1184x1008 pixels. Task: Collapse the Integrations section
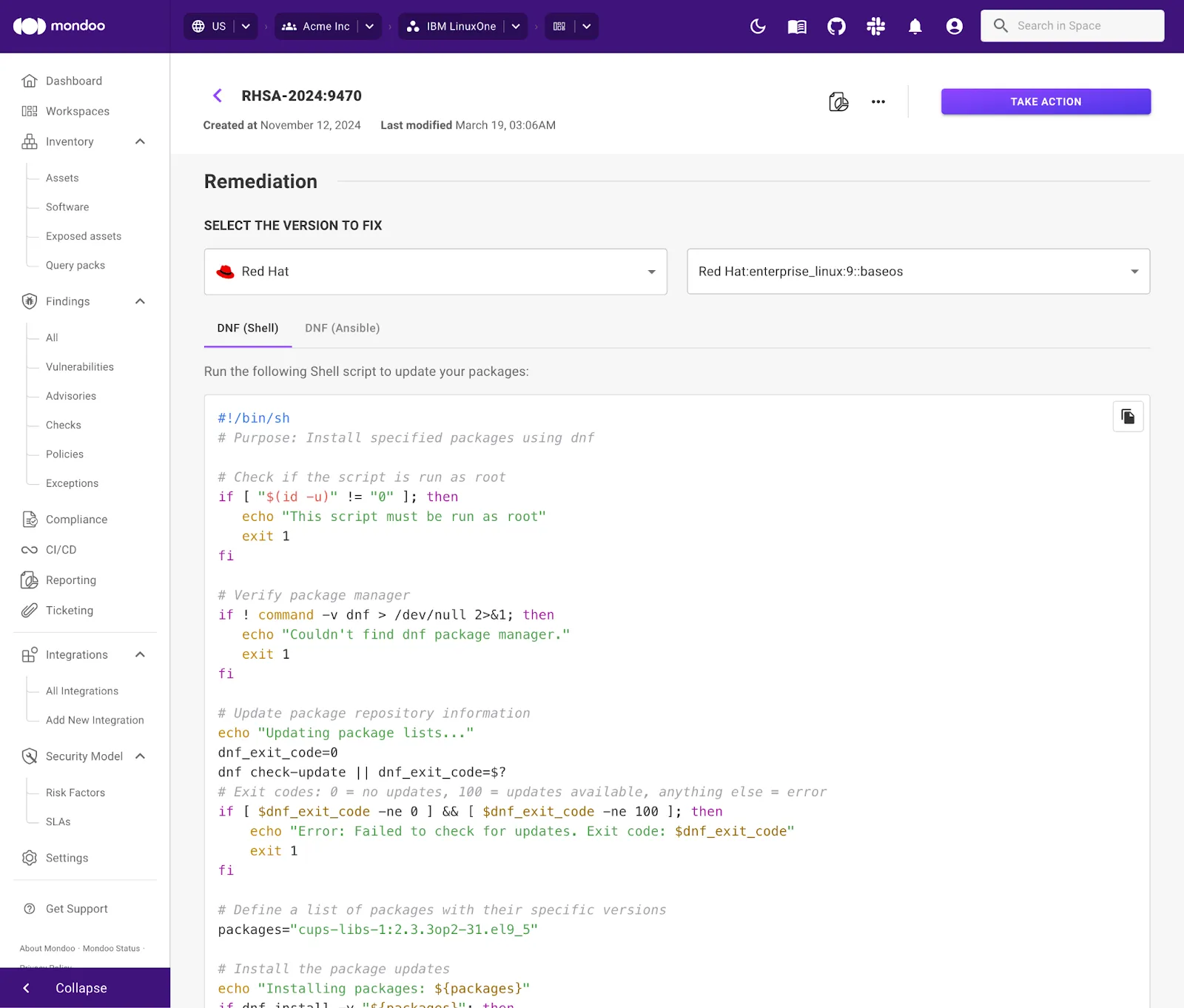pyautogui.click(x=140, y=655)
